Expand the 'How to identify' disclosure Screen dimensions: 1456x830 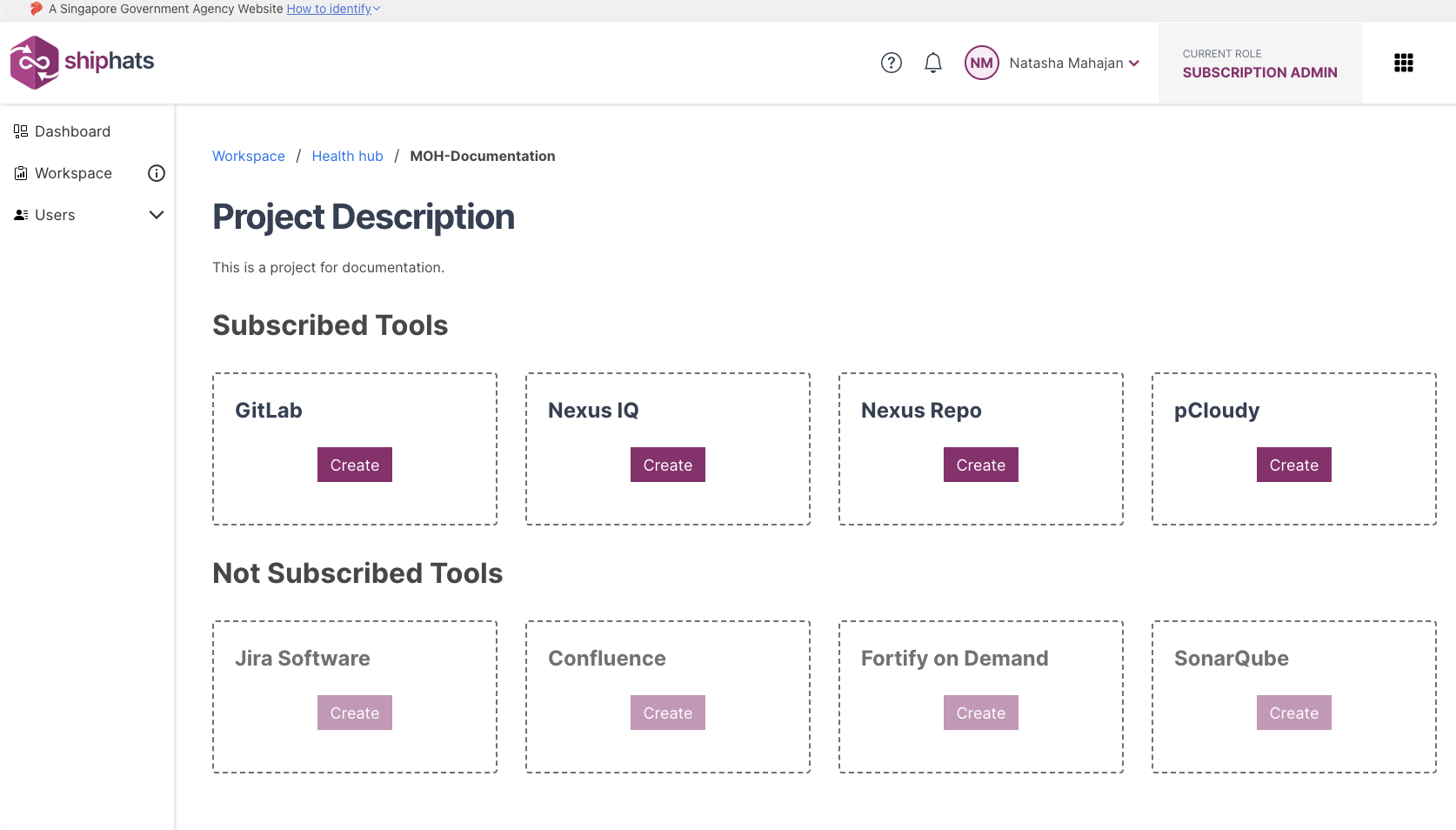coord(333,9)
